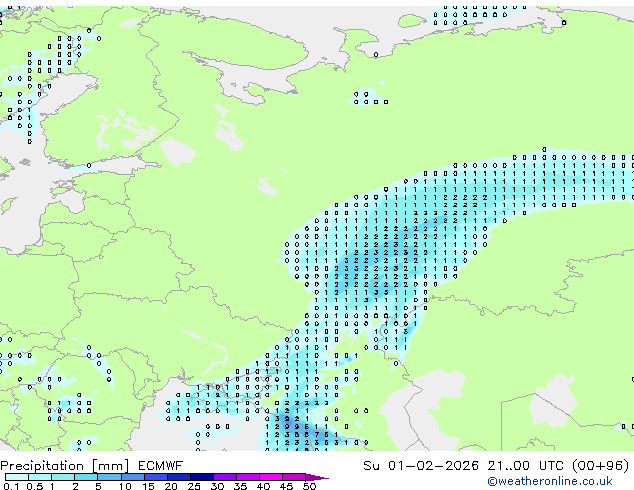Click the legend swatch between 25 and 30
The width and height of the screenshot is (634, 490).
click(x=202, y=477)
